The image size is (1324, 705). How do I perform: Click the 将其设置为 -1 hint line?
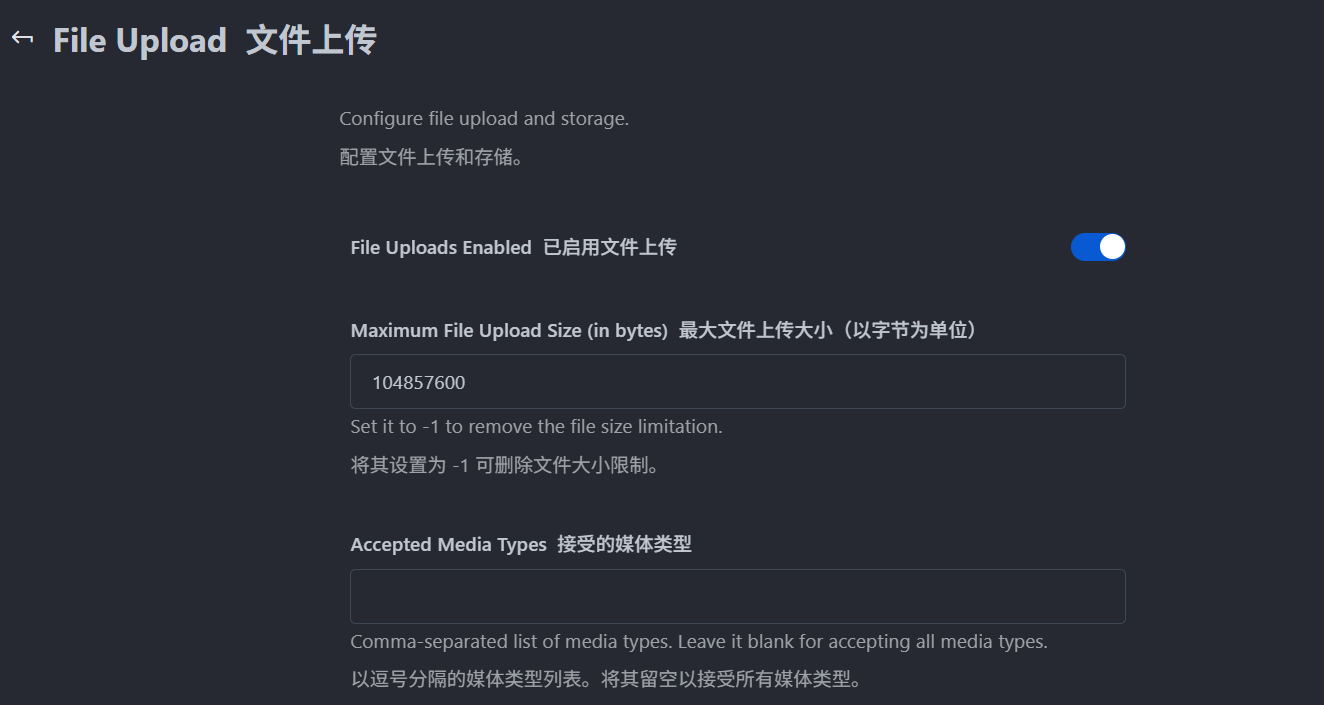(504, 465)
